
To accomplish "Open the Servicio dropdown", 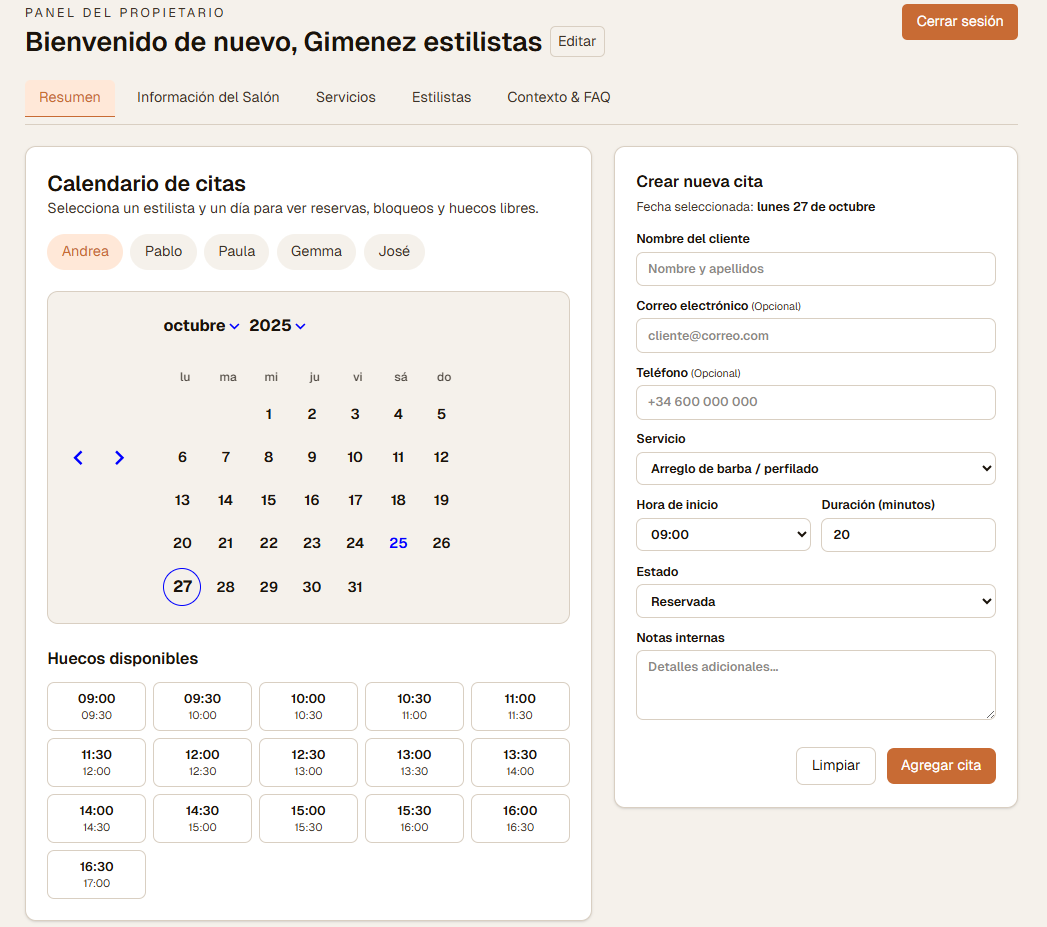I will pos(815,468).
